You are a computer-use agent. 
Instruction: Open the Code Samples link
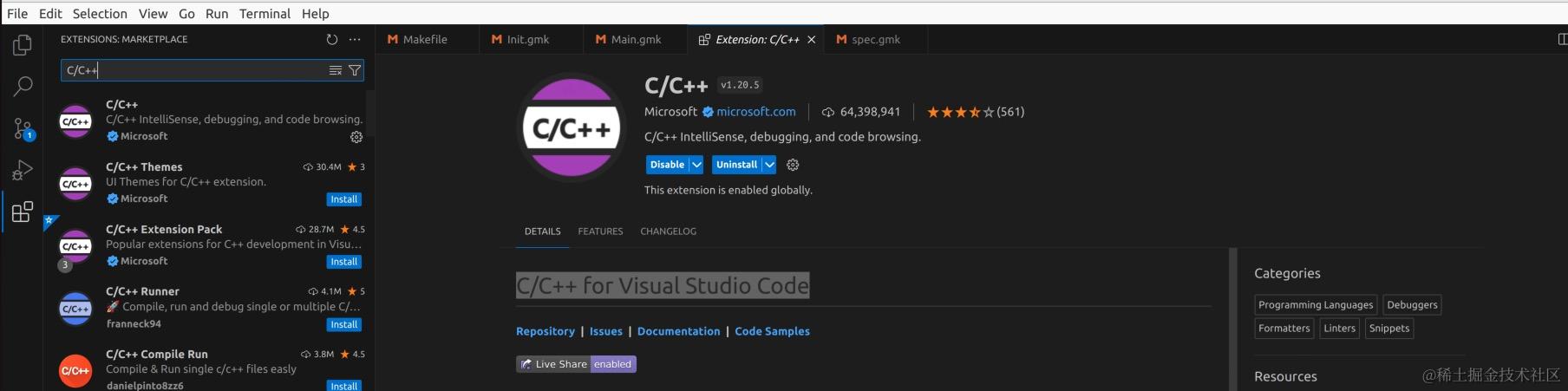[x=772, y=331]
